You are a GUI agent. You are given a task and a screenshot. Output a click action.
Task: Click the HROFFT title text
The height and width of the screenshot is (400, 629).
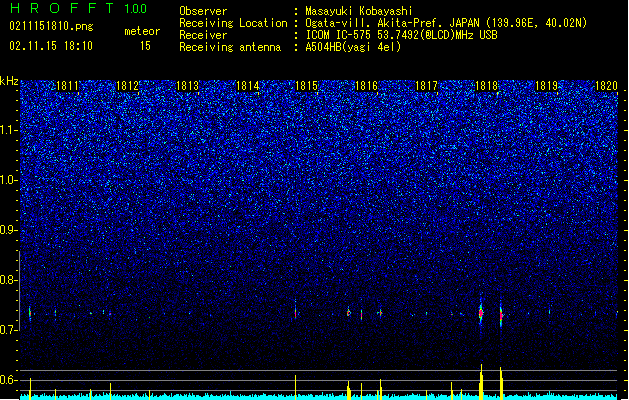pos(62,8)
